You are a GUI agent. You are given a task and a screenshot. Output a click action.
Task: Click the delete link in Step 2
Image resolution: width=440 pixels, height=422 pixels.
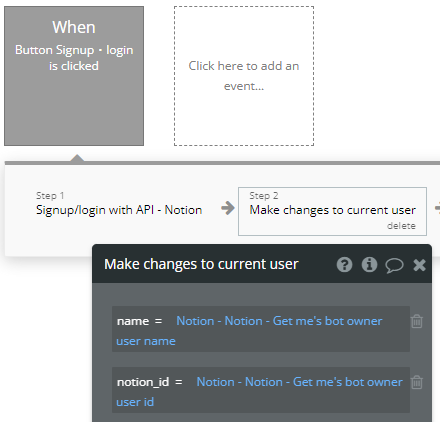coord(401,226)
